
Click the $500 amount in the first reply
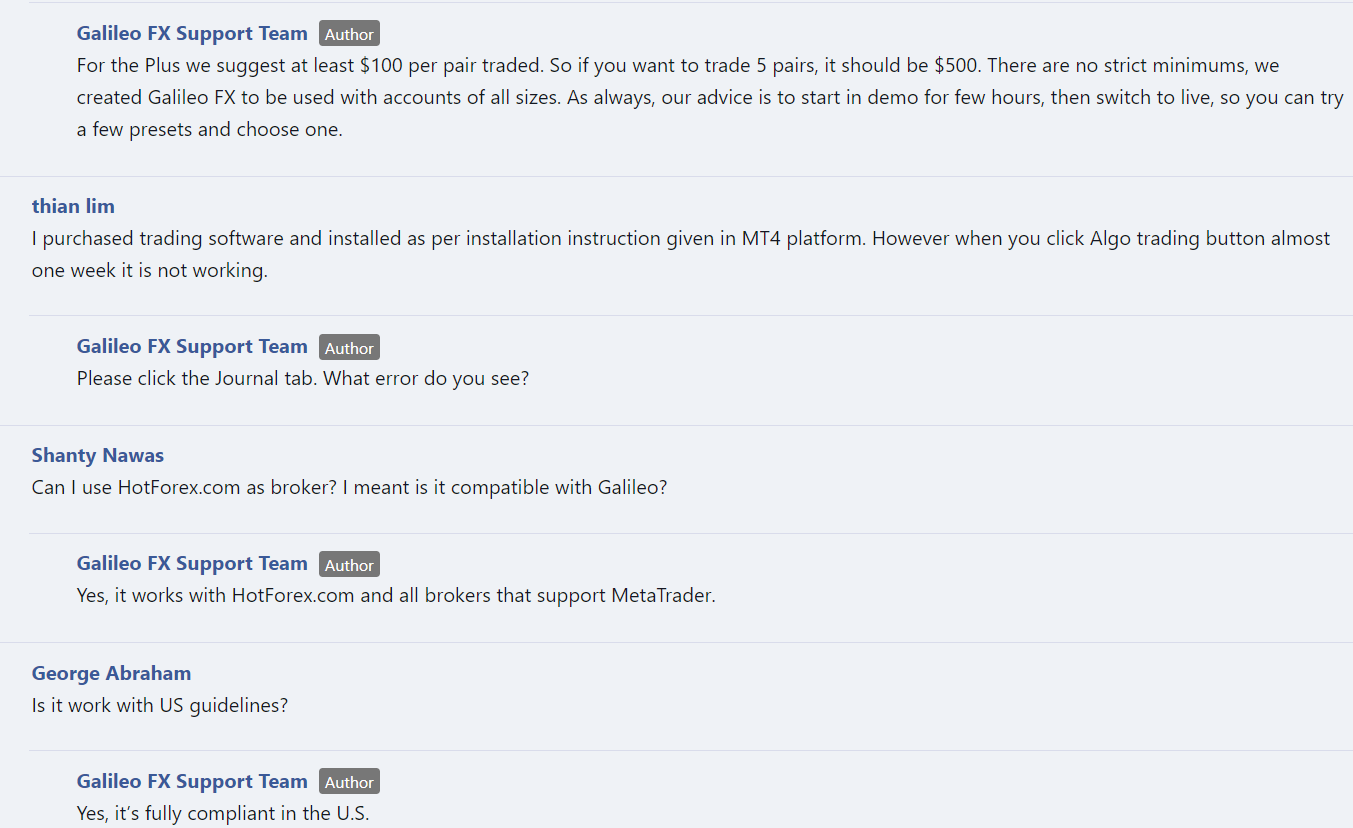(x=955, y=66)
